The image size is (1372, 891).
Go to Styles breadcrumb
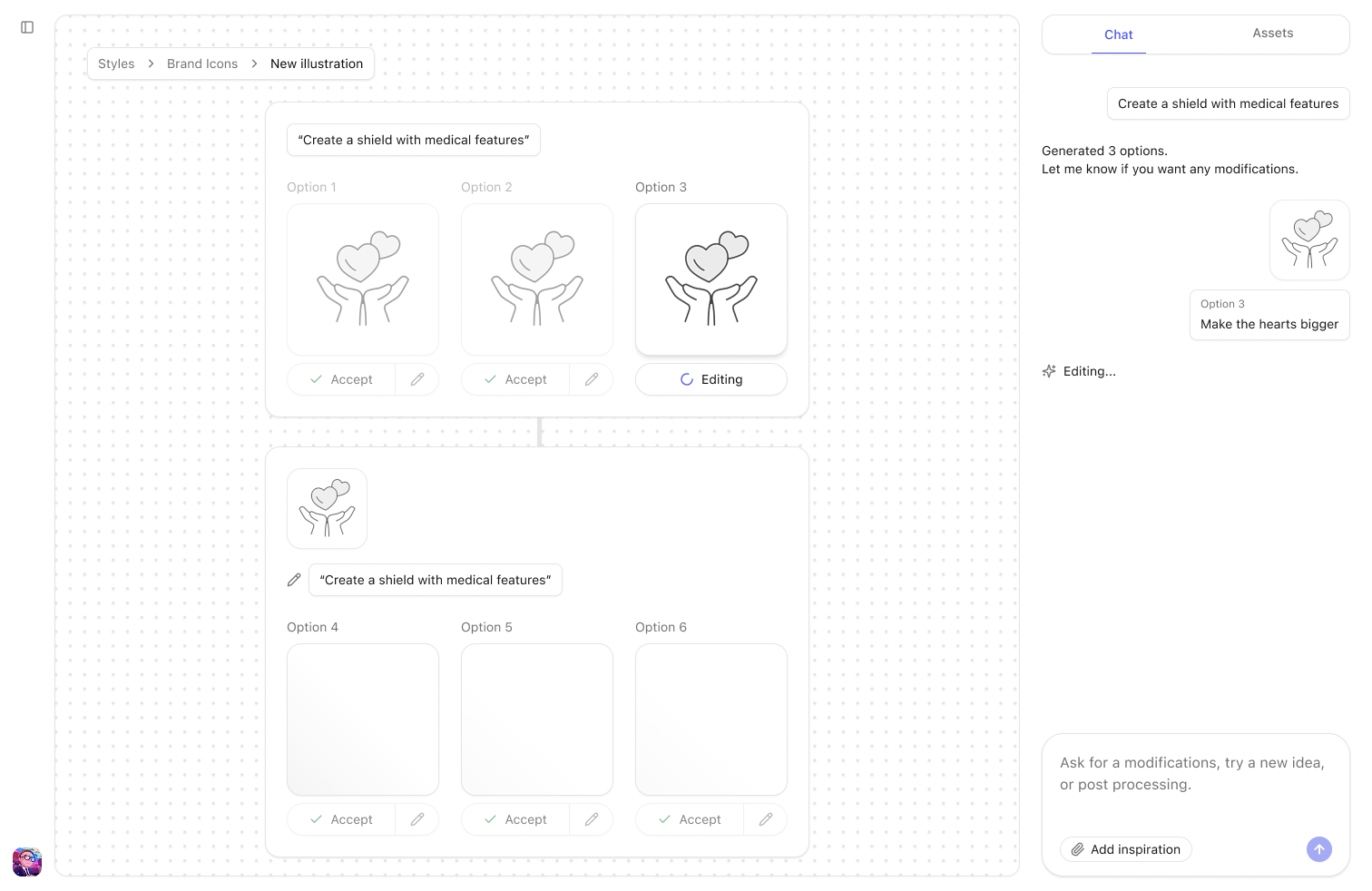point(116,64)
